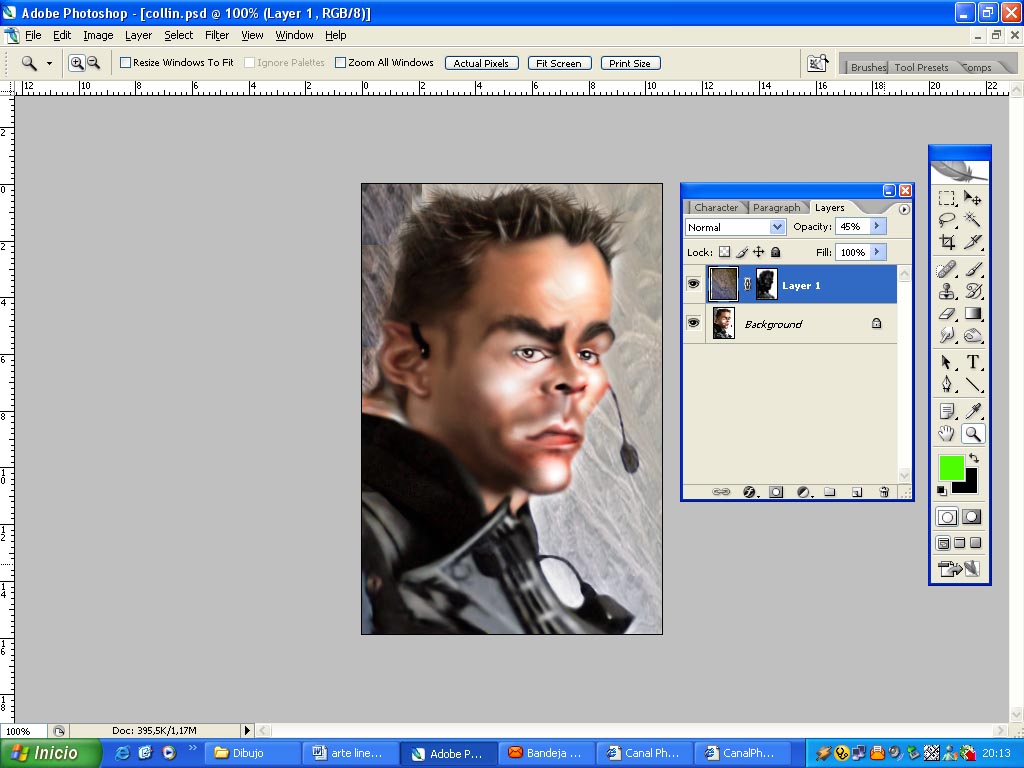
Task: Open the Filter menu
Action: tap(217, 35)
